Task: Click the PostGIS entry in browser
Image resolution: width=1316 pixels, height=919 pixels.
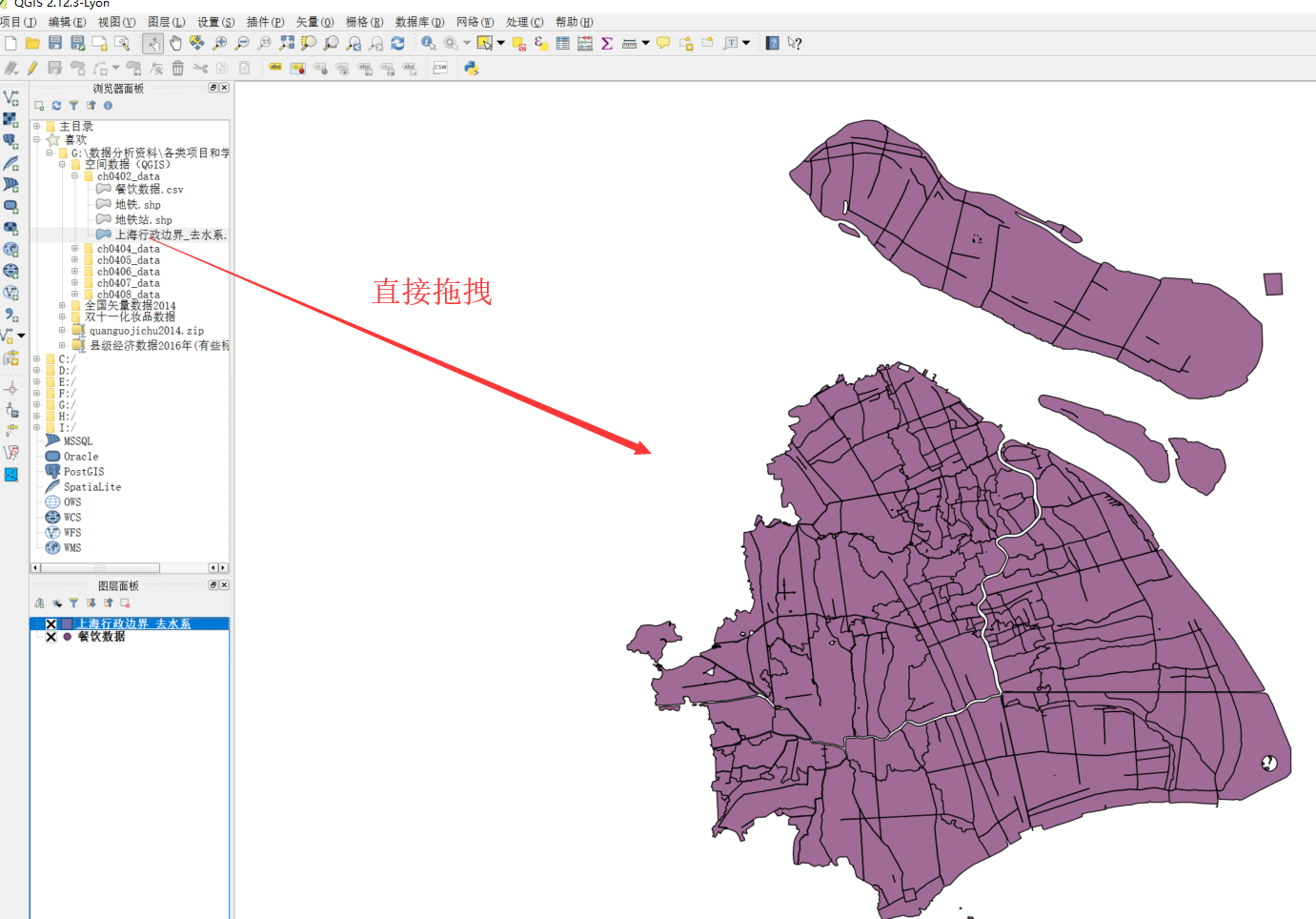Action: 84,472
